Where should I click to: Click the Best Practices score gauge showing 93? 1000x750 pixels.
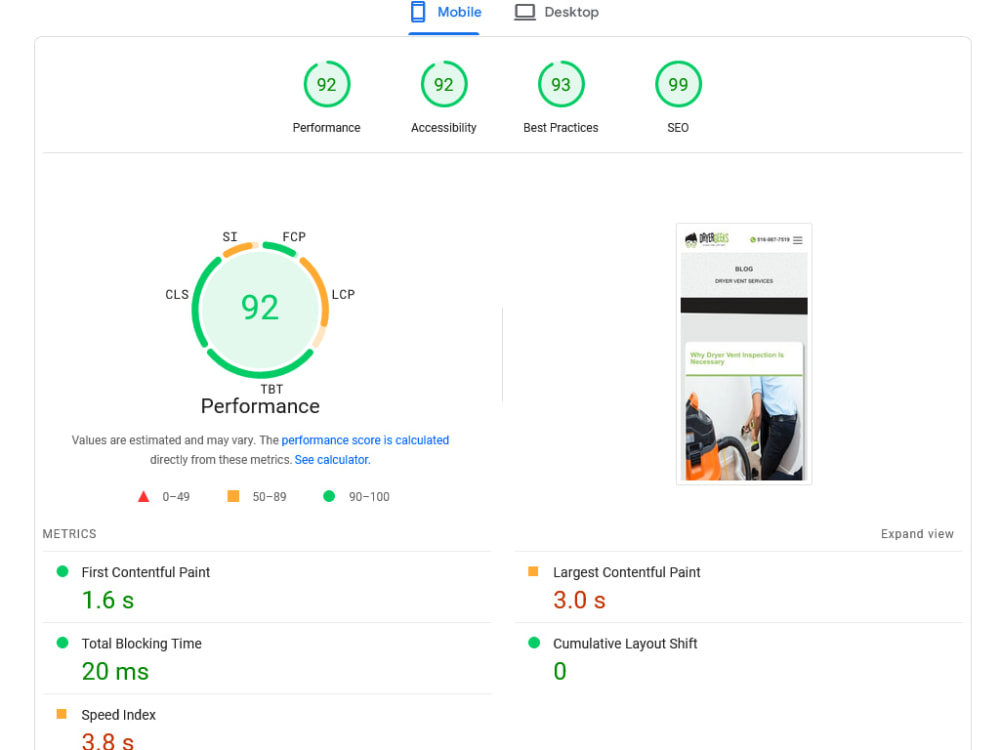[561, 84]
